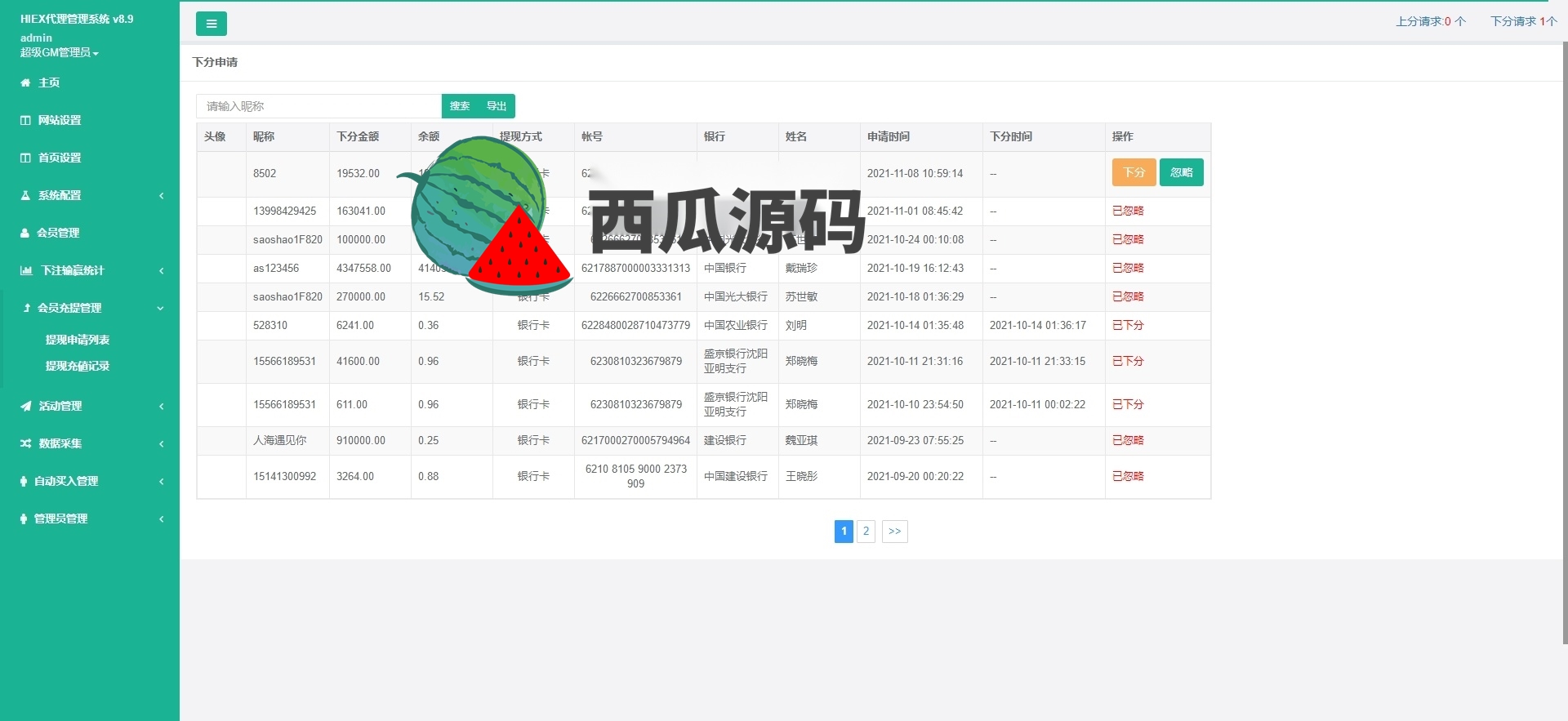Click the 昵称 column header

point(264,136)
